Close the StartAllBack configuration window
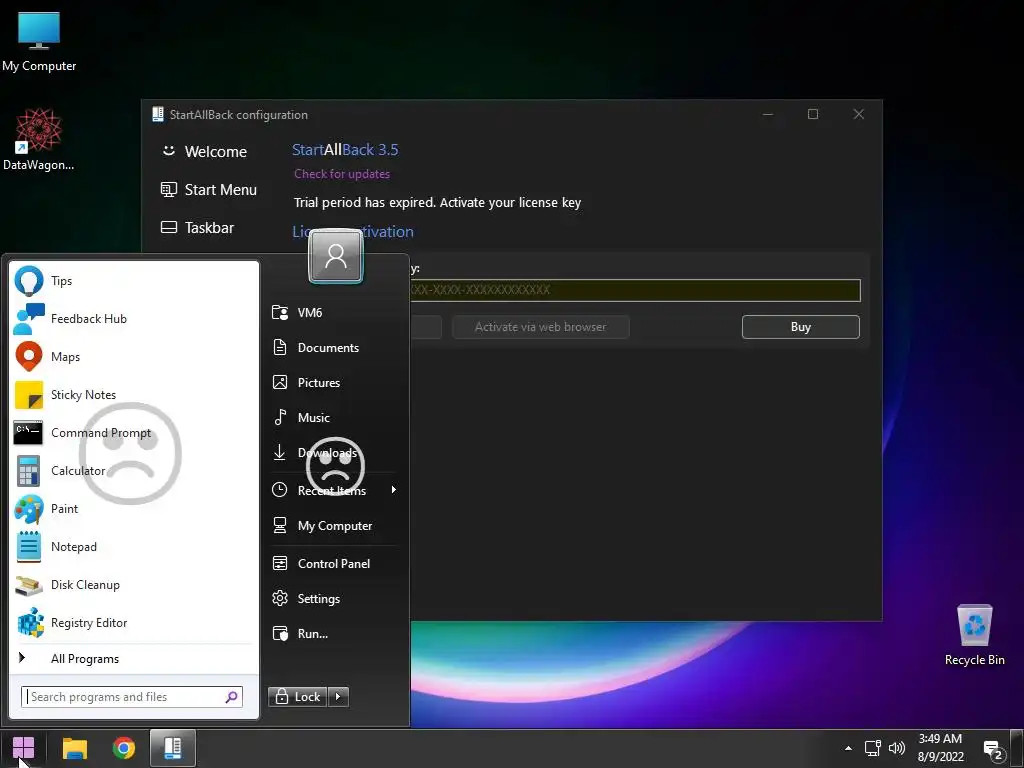This screenshot has width=1024, height=768. pyautogui.click(x=859, y=114)
